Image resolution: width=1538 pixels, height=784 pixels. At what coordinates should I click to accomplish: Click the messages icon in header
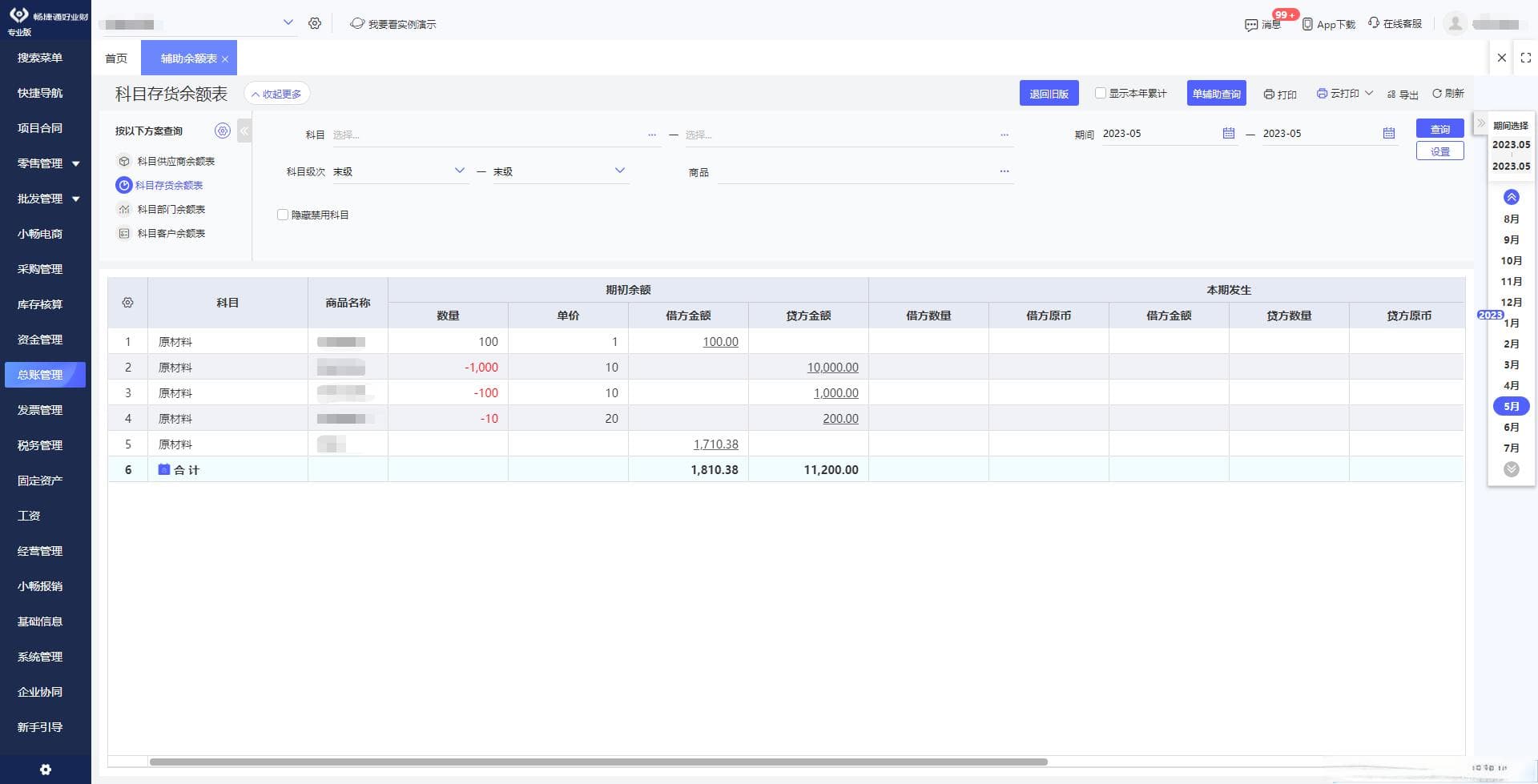(1251, 25)
